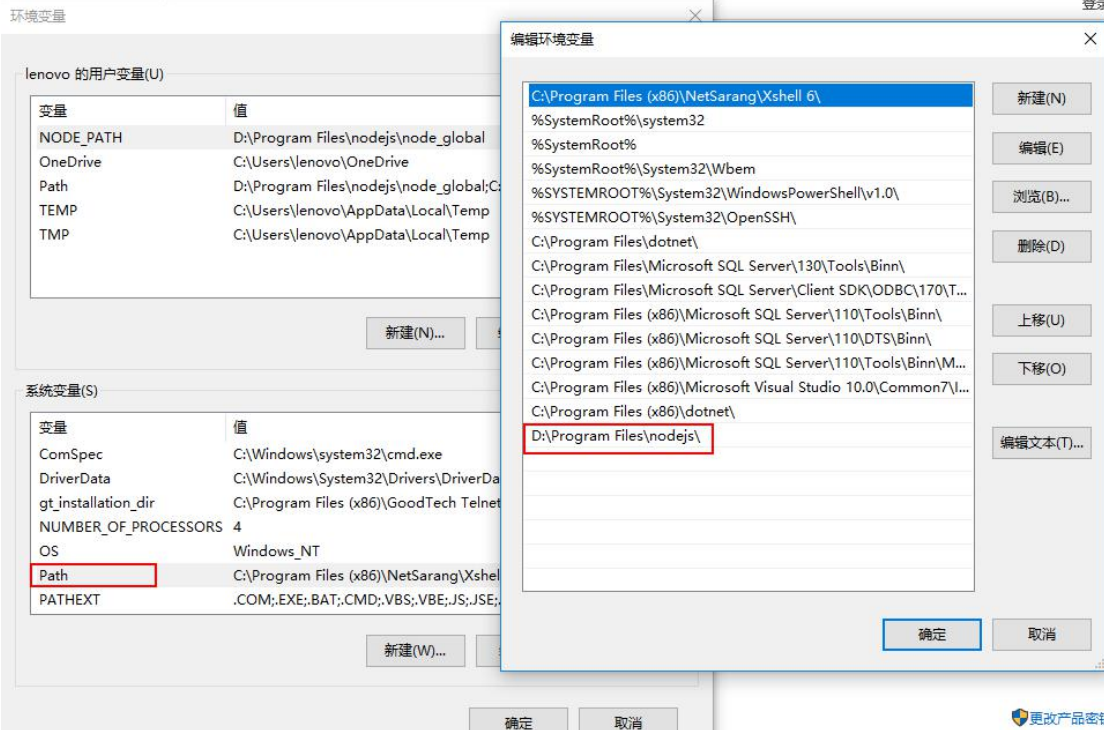Viewport: 1104px width, 730px height.
Task: Click 编辑文本(T)... button
Action: pos(1041,443)
